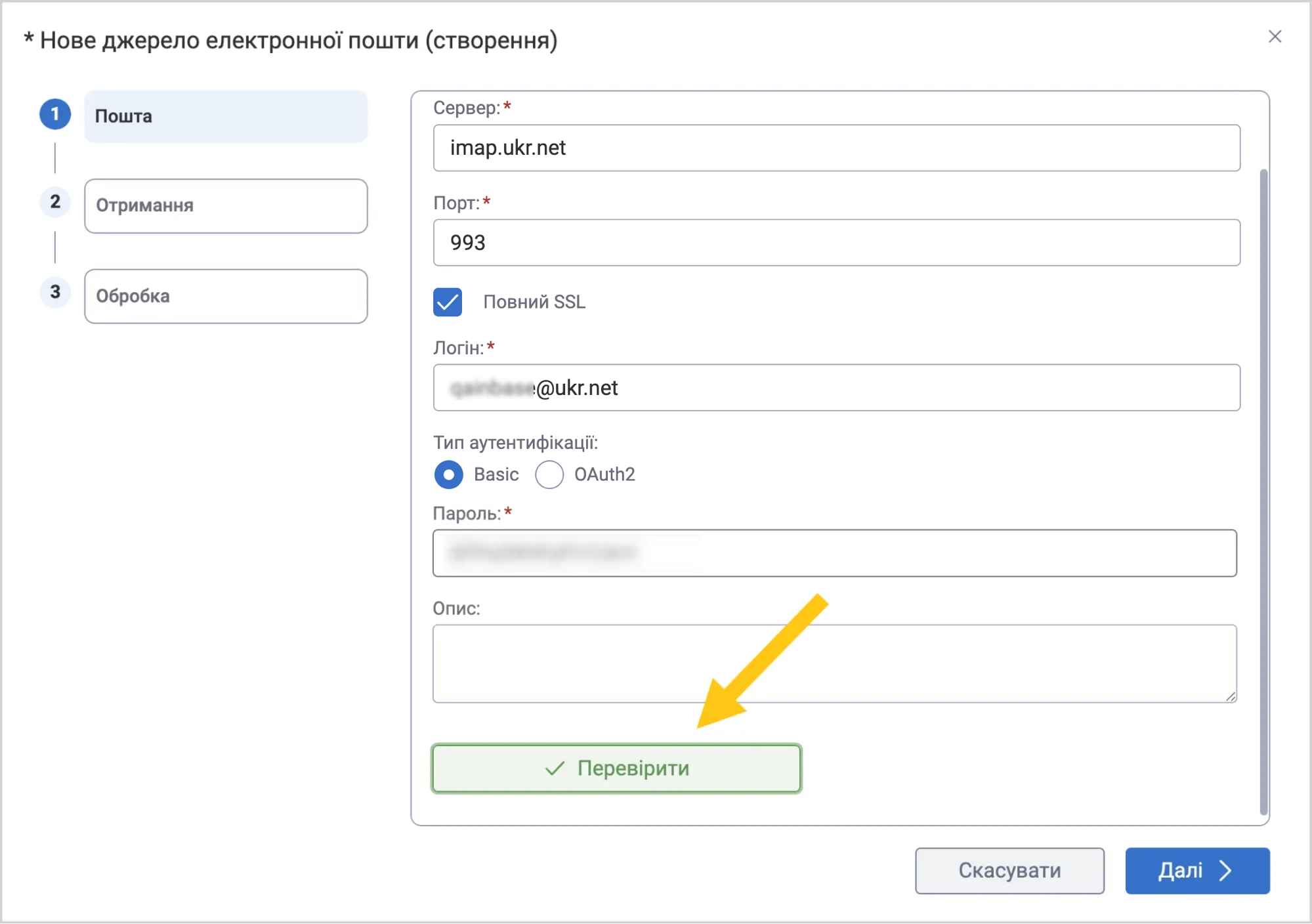Switch to the Отримання step

226,206
